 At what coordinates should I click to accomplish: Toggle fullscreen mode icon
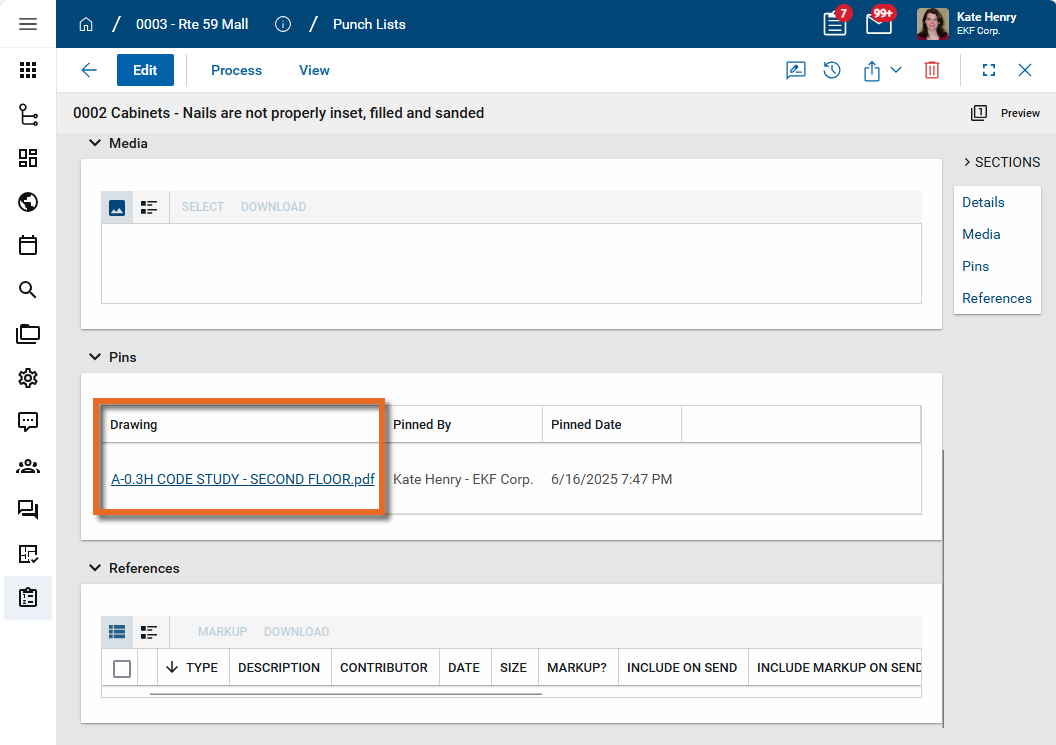click(988, 70)
